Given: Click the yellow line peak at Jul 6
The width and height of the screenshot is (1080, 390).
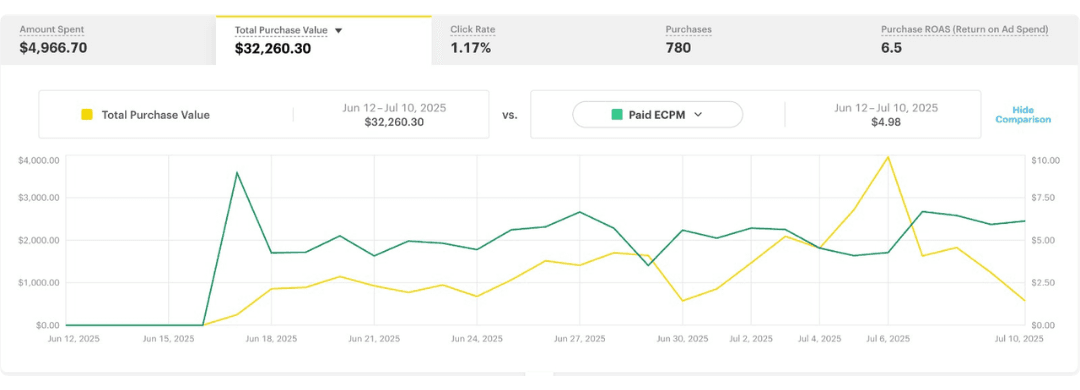Looking at the screenshot, I should [x=888, y=156].
